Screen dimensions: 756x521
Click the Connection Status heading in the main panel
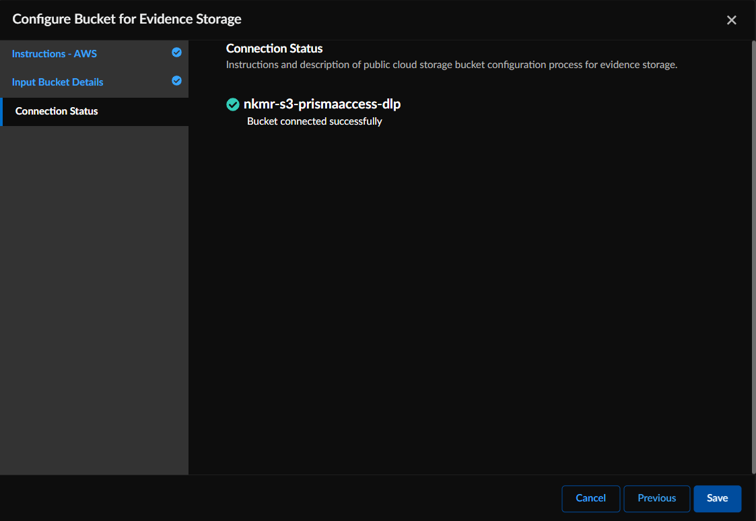274,48
